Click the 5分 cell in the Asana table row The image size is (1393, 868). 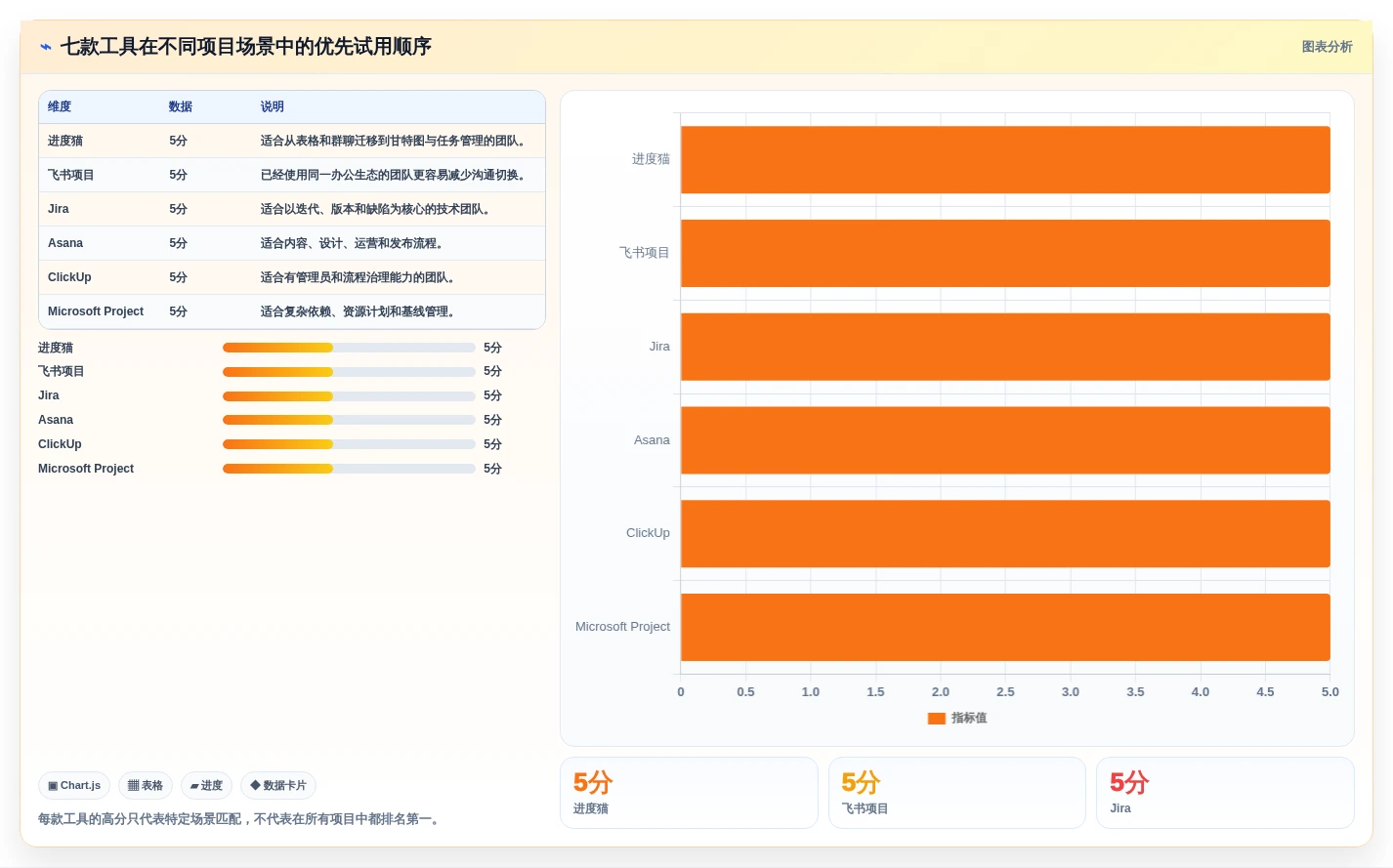coord(178,243)
